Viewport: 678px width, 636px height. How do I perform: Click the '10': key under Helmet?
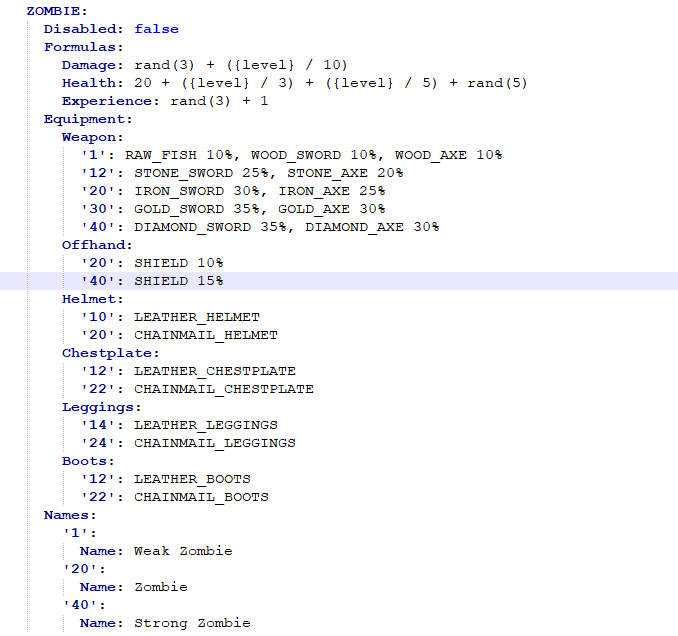point(102,317)
